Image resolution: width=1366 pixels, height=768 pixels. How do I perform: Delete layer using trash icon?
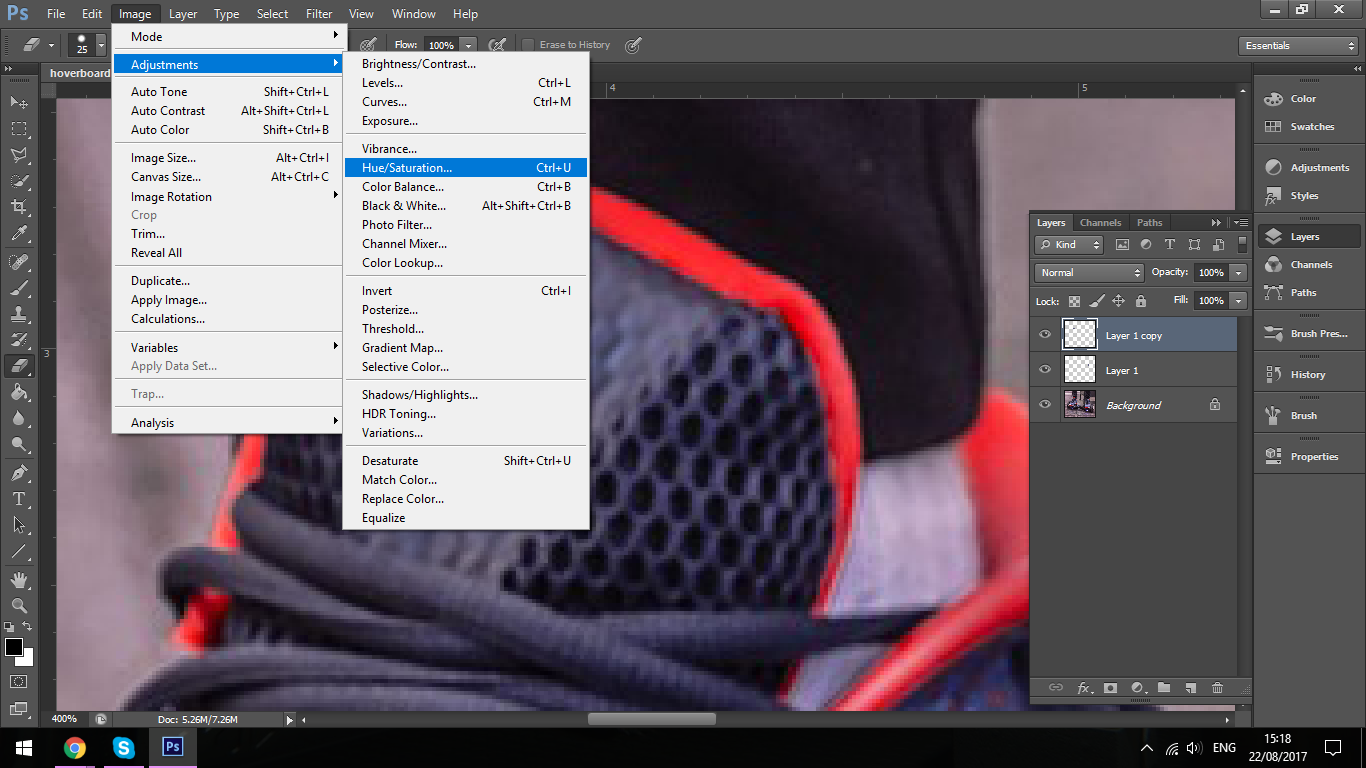tap(1217, 688)
